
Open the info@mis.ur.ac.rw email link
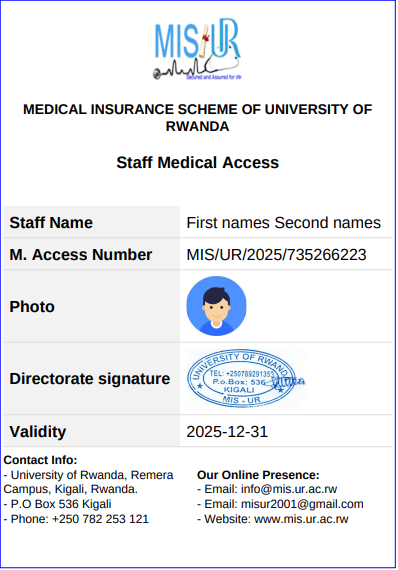point(289,489)
